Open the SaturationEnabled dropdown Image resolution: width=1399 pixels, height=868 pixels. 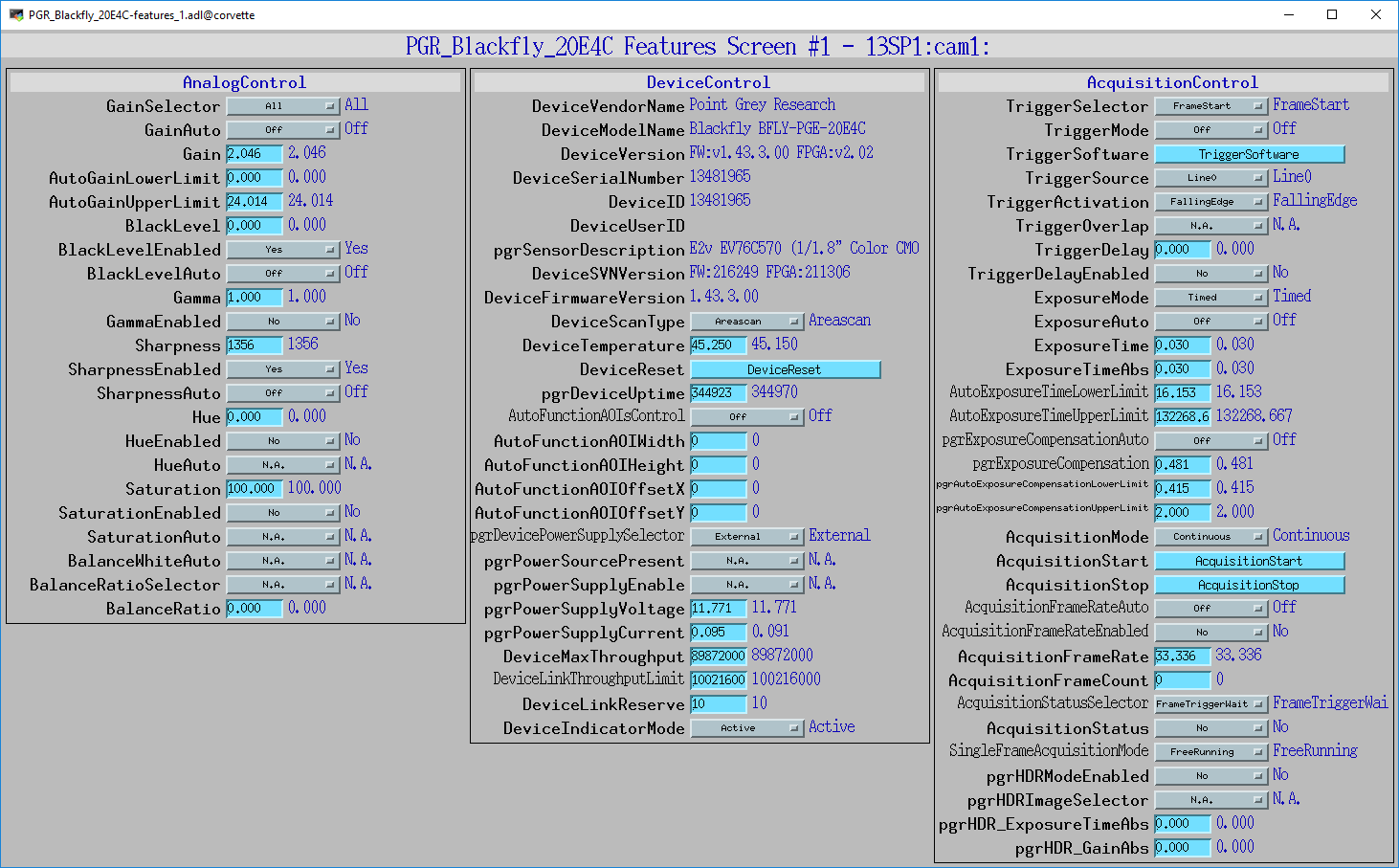coord(283,513)
